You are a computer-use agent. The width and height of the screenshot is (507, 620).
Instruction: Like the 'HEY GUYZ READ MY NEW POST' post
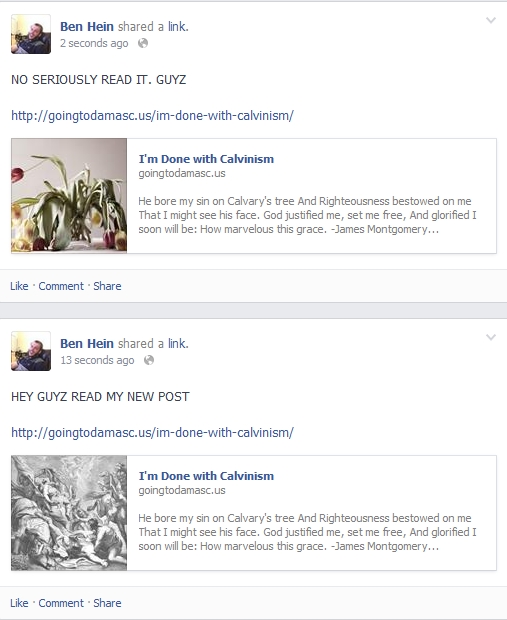pos(19,603)
